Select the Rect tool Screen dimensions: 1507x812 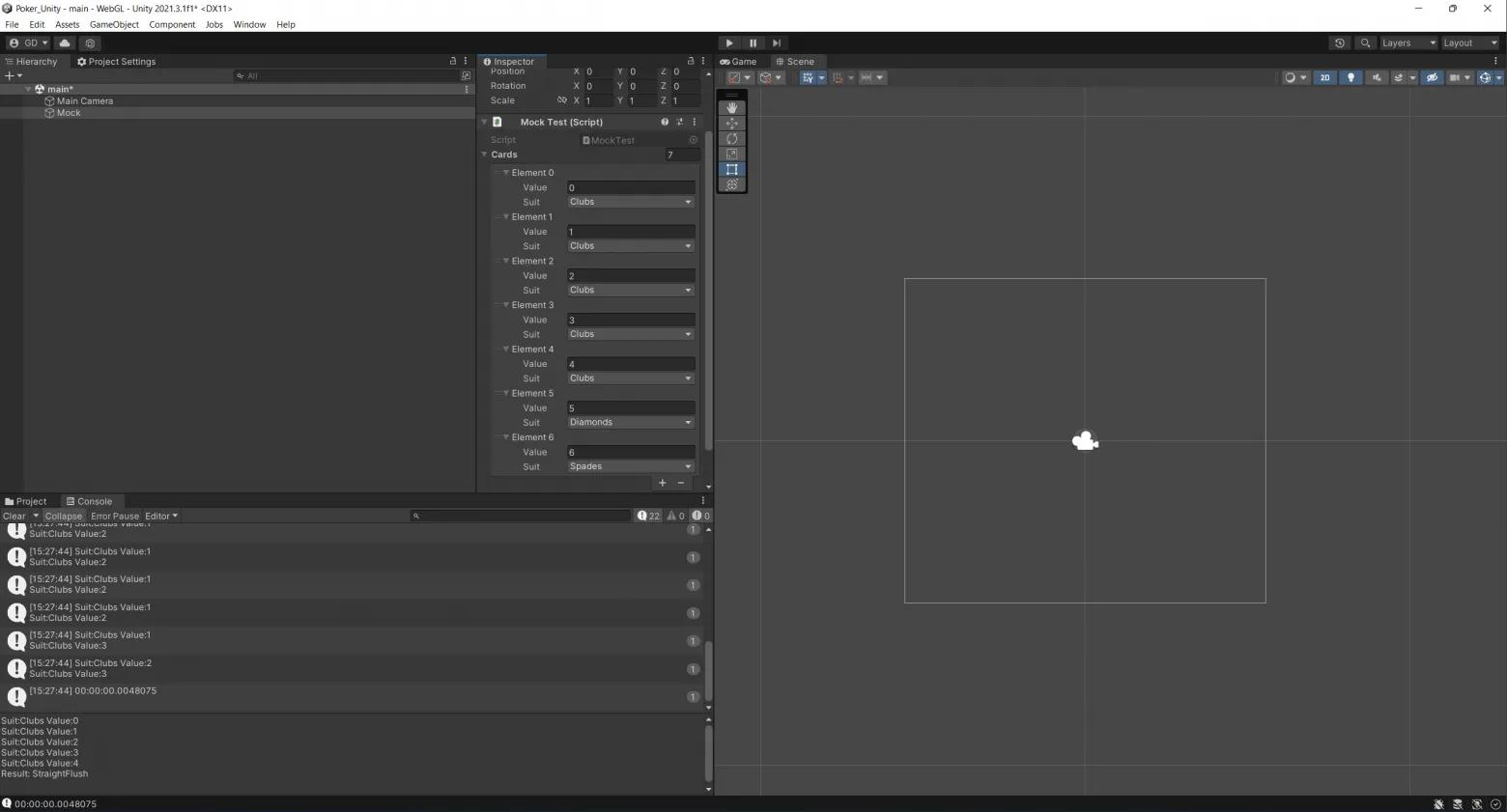732,170
